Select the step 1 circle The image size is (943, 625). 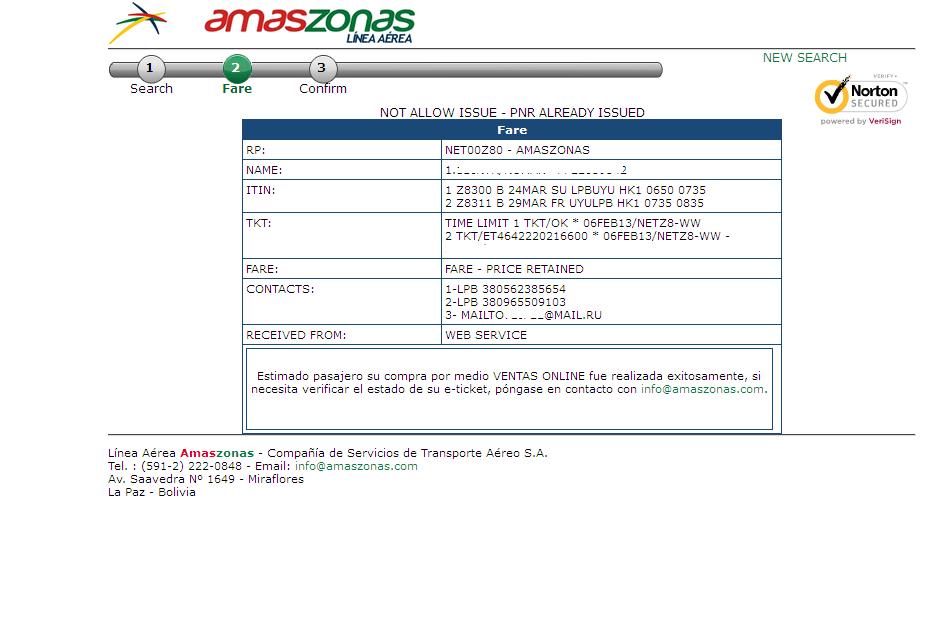(150, 69)
